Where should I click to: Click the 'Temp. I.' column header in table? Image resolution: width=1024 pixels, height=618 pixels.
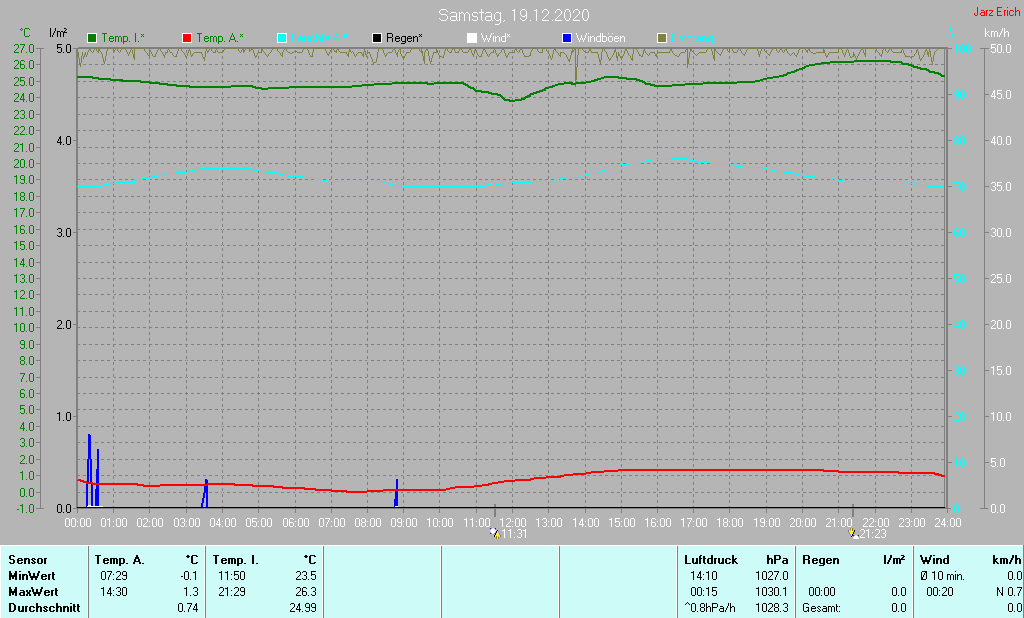(236, 560)
